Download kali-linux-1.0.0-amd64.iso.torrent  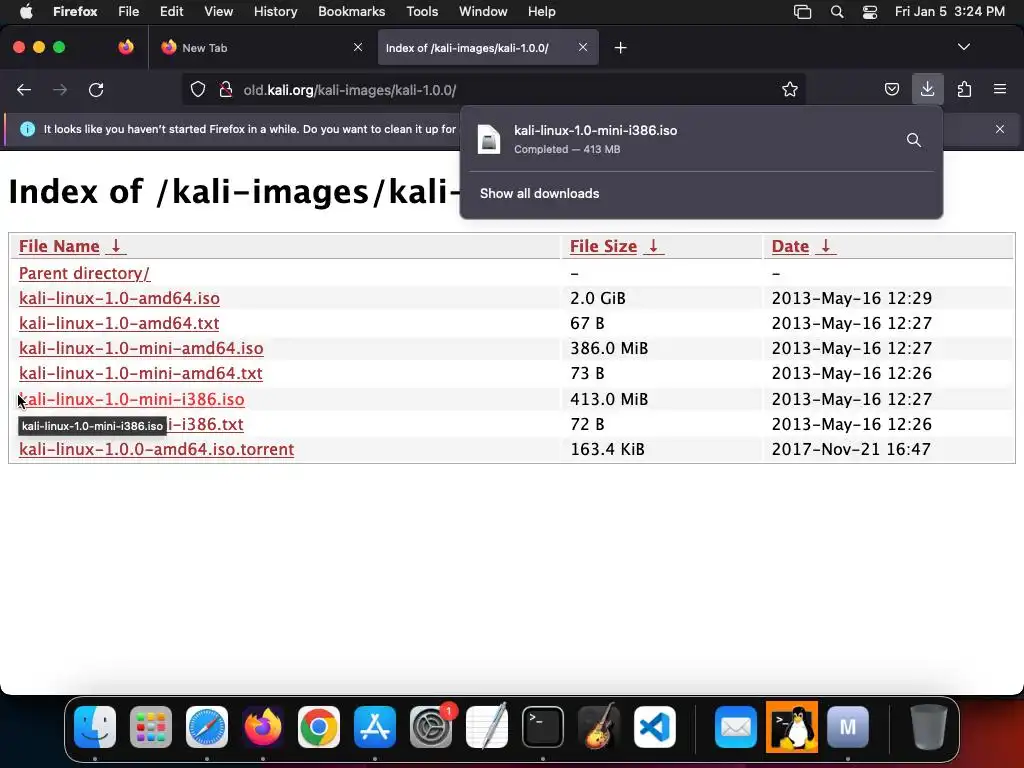(156, 449)
